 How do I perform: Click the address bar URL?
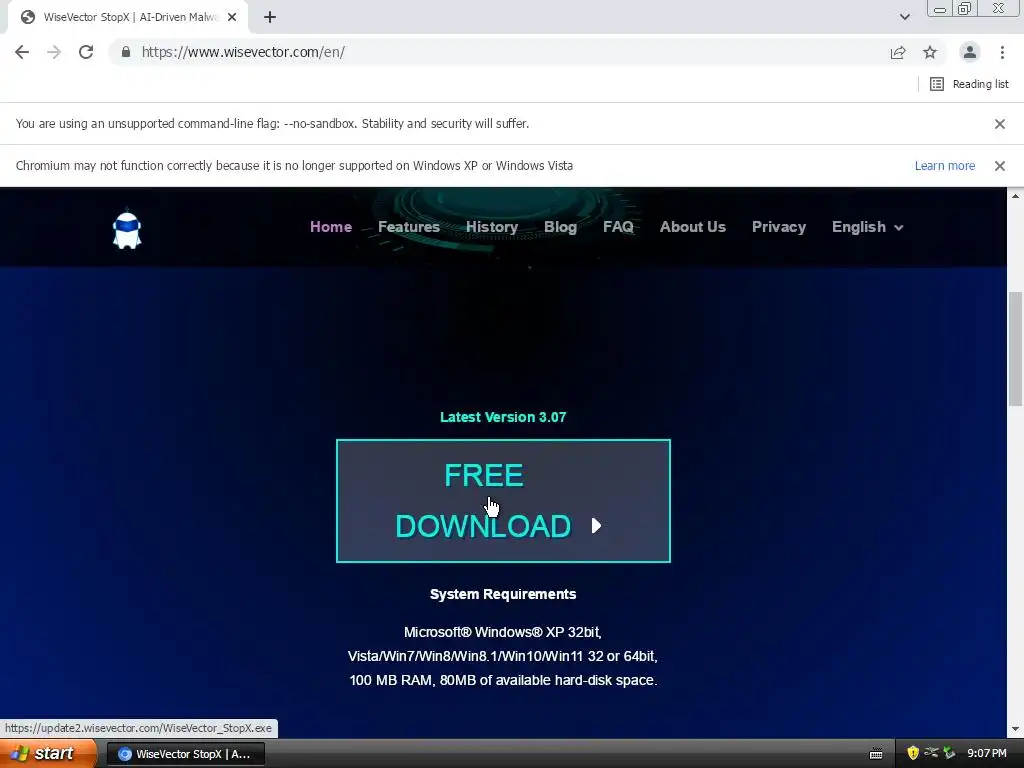click(243, 52)
